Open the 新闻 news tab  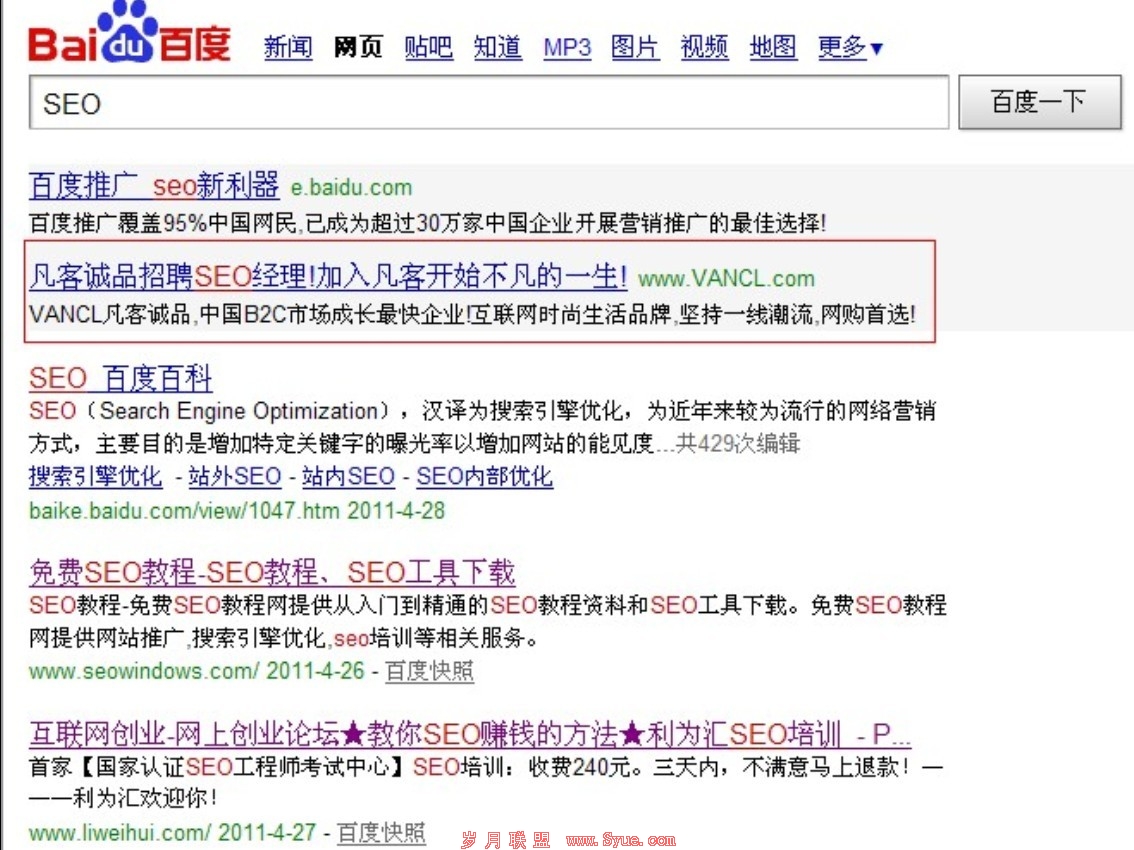click(x=288, y=48)
